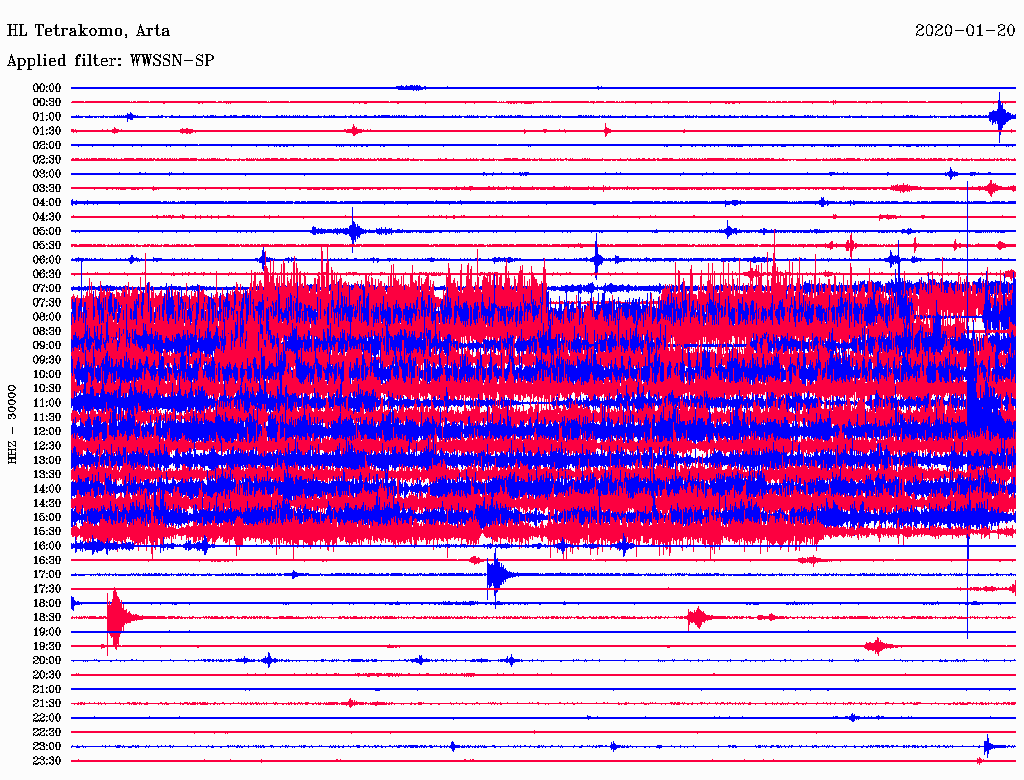The image size is (1024, 780).
Task: Click the 19:30 time label
Action: click(47, 647)
